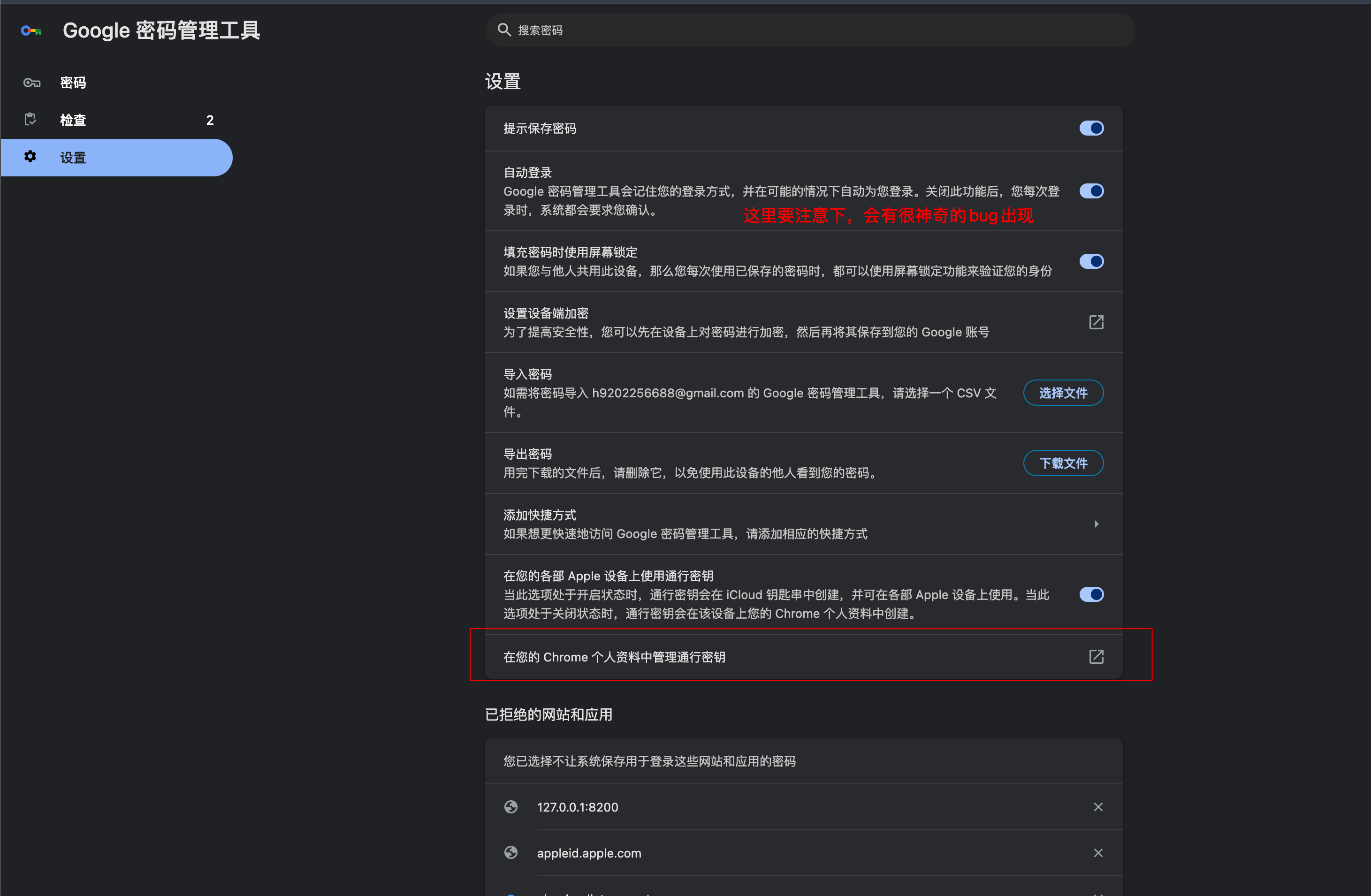Open the 设置设备端加密 external link icon

click(1096, 322)
